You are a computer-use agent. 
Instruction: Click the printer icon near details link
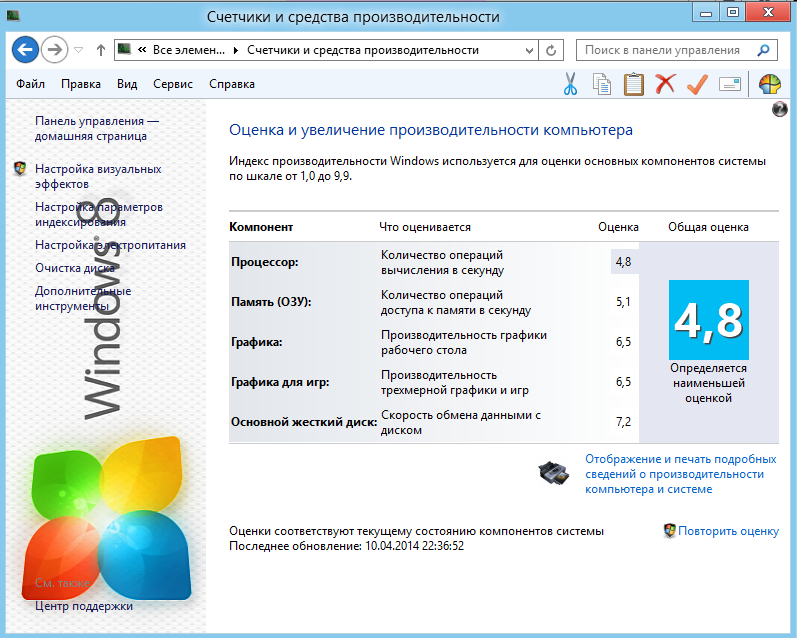pyautogui.click(x=554, y=473)
